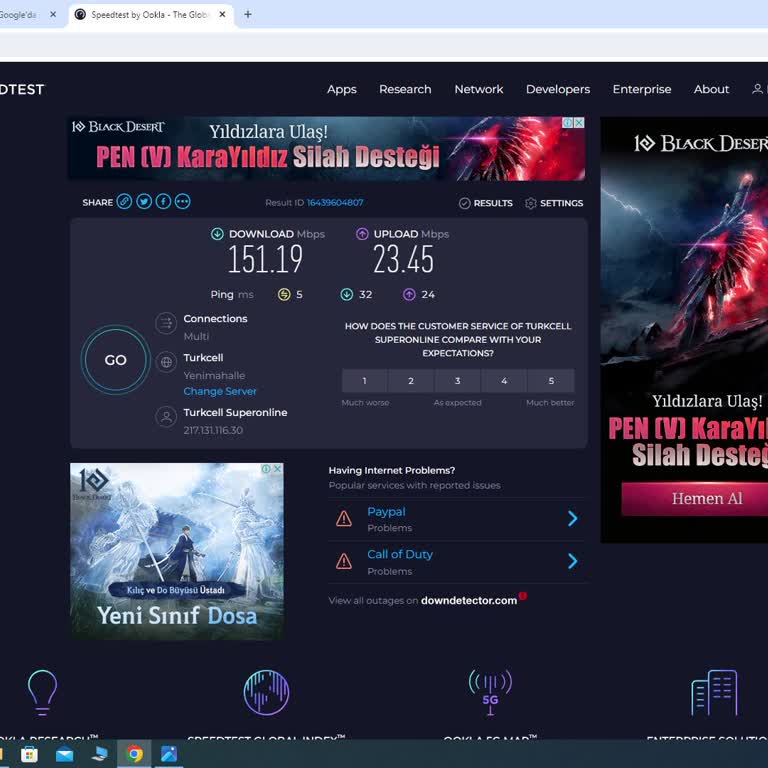Open Microsoft Store from taskbar
This screenshot has width=768, height=768.
(29, 754)
